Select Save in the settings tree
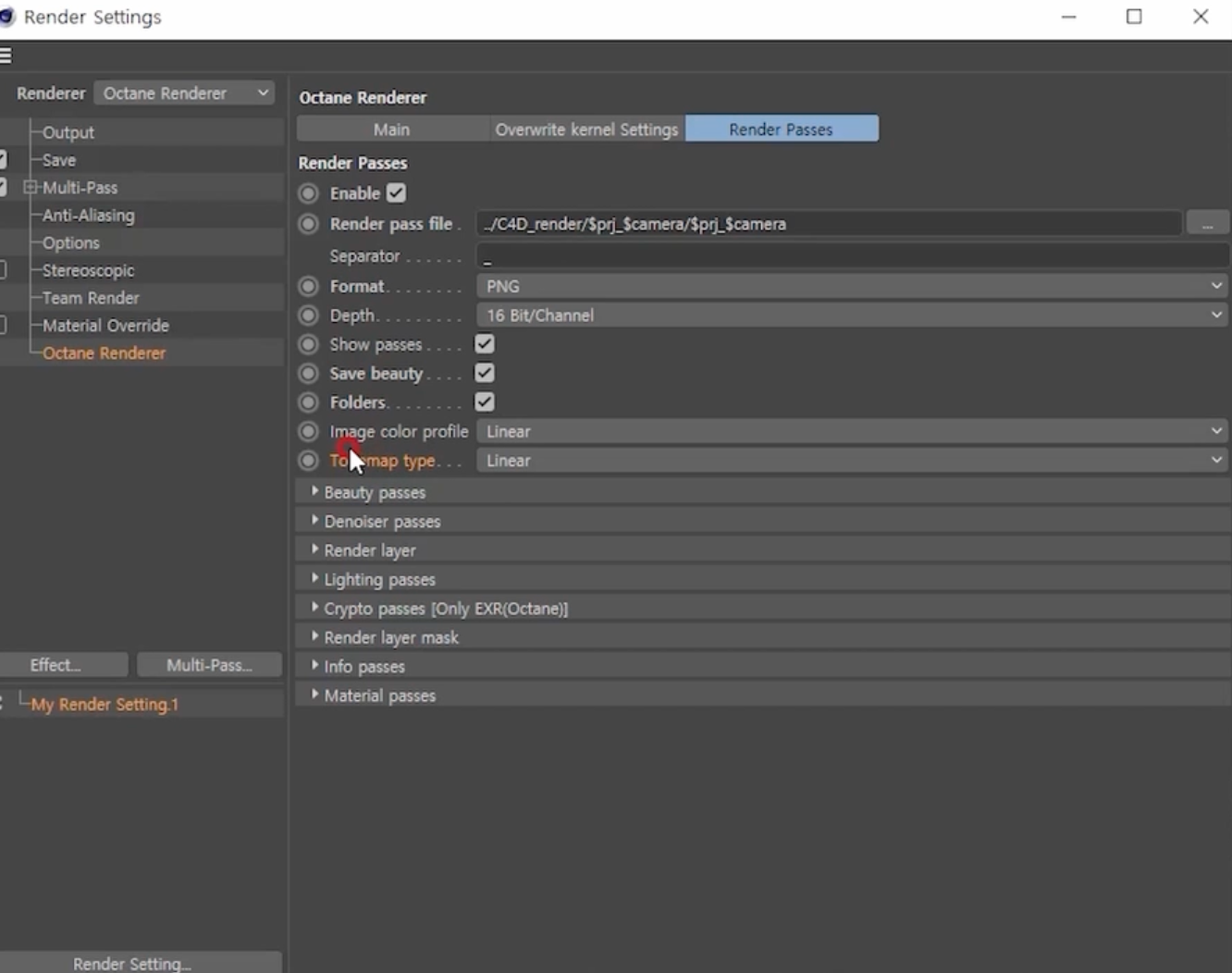 pos(59,160)
